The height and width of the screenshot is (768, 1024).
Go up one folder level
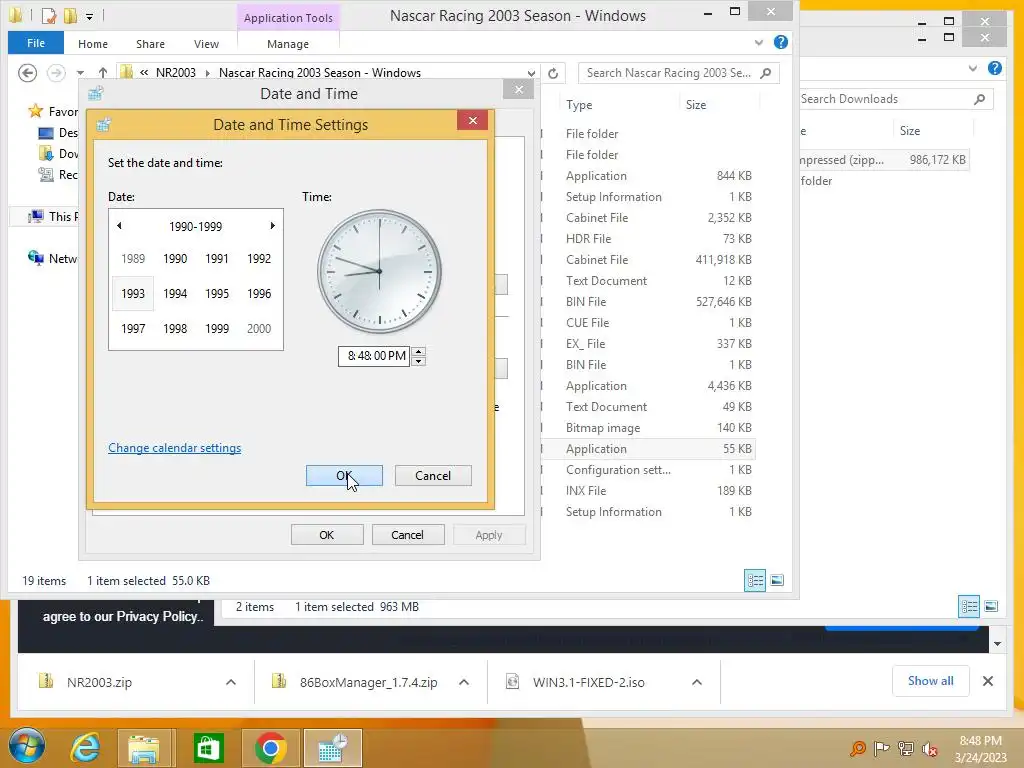click(x=103, y=72)
